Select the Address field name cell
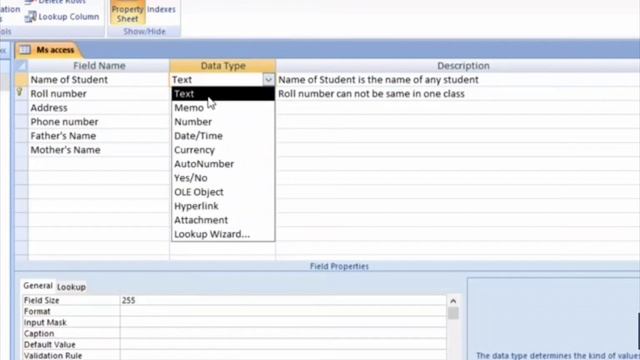Image resolution: width=640 pixels, height=360 pixels. point(99,108)
